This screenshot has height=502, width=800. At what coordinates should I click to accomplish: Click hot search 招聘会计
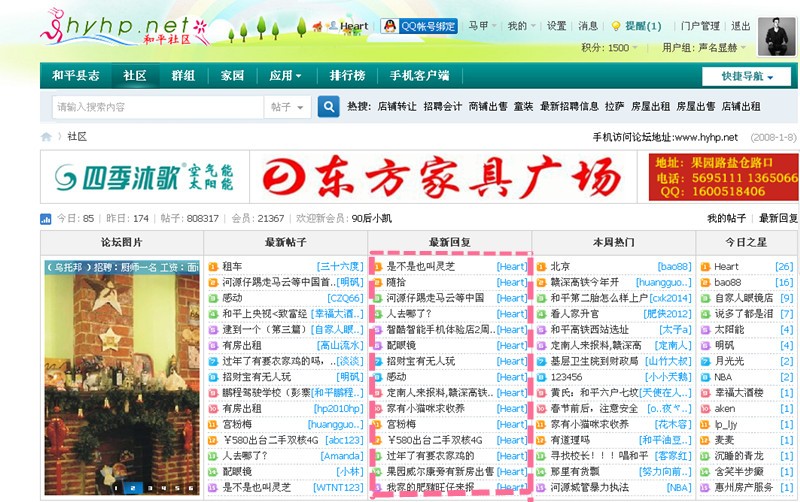pyautogui.click(x=442, y=107)
